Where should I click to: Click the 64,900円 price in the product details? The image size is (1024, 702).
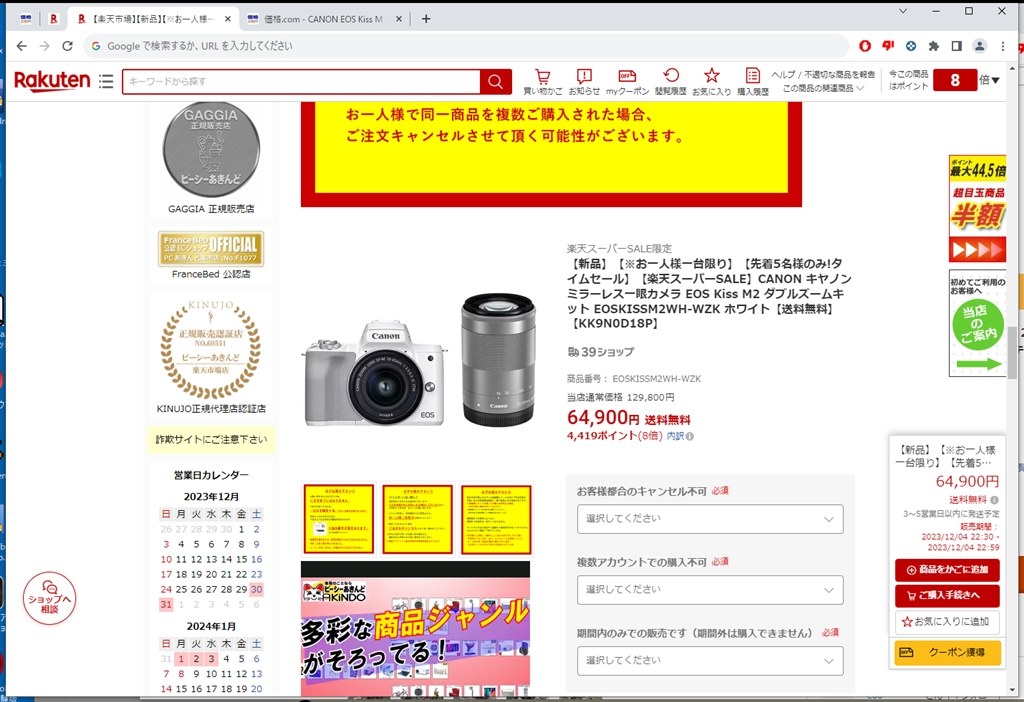click(x=603, y=417)
